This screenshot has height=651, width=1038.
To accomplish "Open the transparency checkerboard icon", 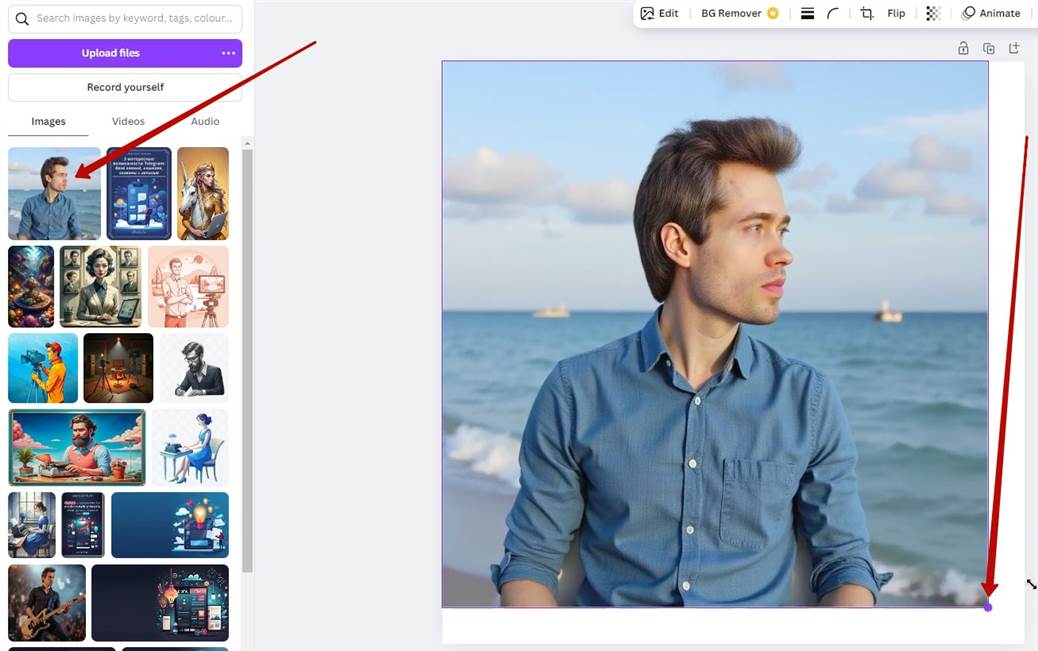I will (933, 13).
